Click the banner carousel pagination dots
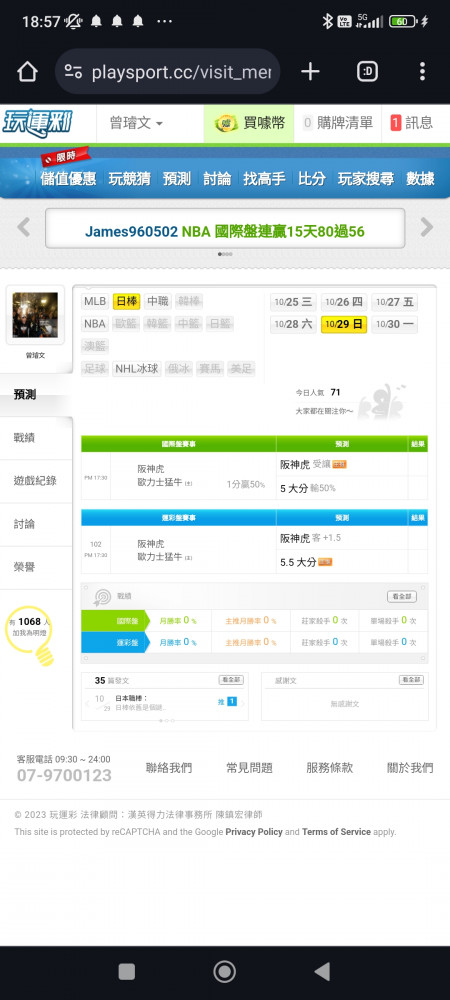 tap(225, 254)
